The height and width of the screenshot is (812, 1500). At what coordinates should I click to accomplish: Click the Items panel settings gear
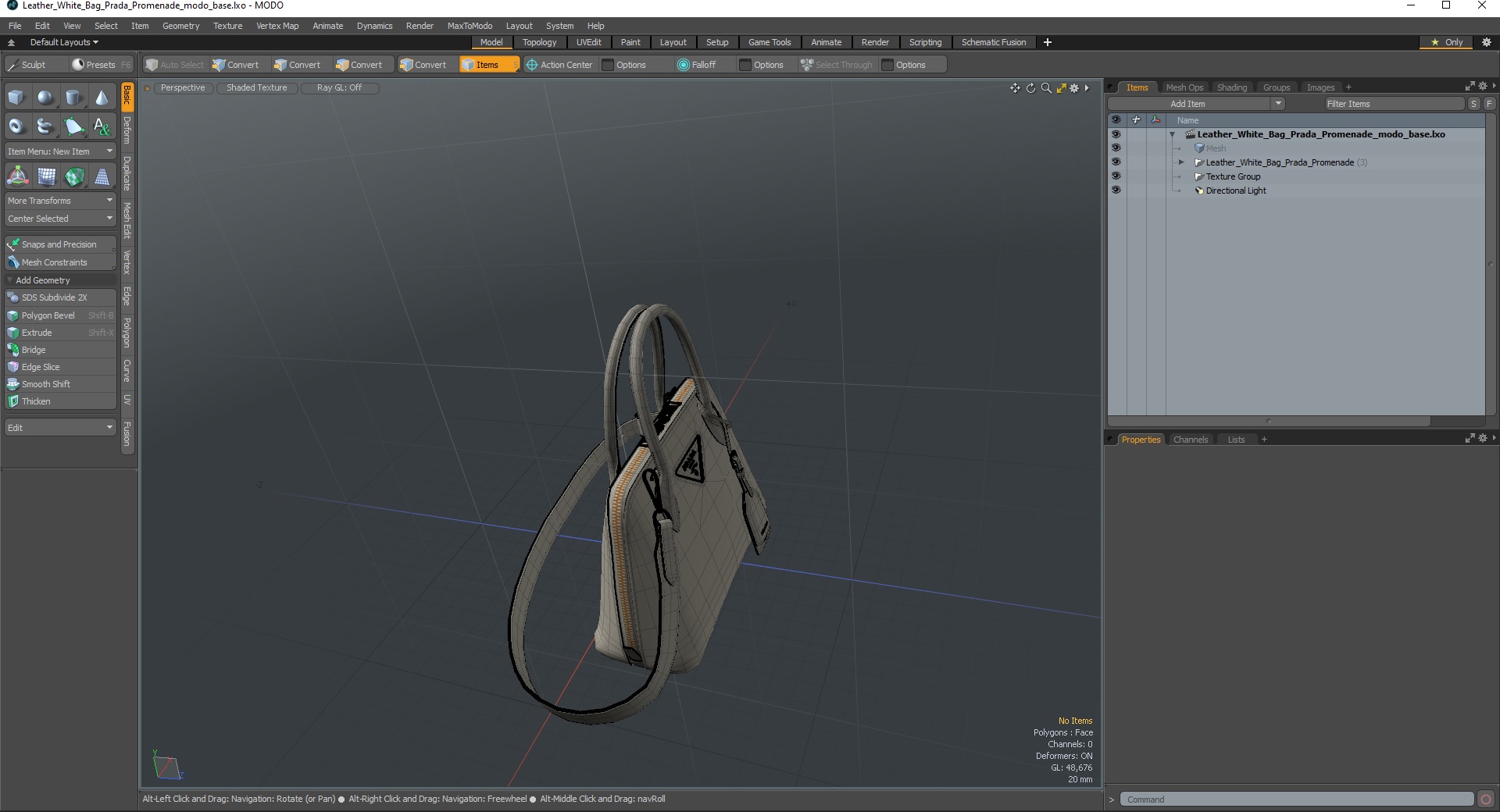[x=1482, y=87]
